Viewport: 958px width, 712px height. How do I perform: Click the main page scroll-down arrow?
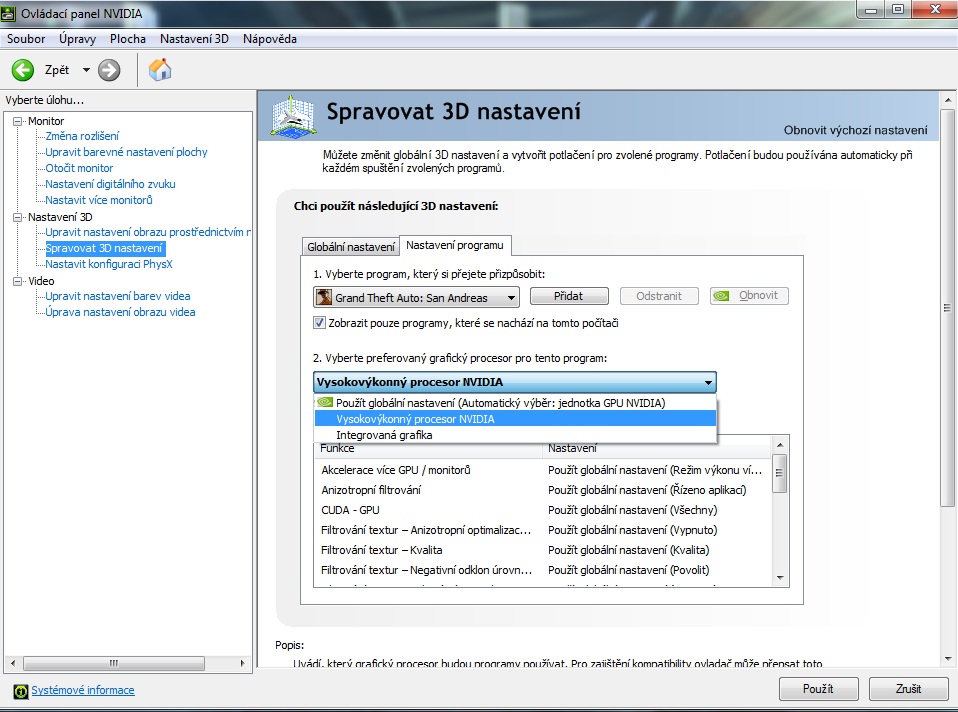(x=948, y=659)
